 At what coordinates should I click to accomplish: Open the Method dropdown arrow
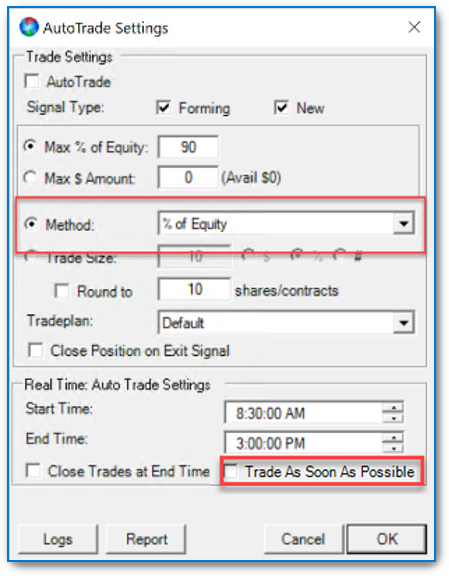coord(403,223)
